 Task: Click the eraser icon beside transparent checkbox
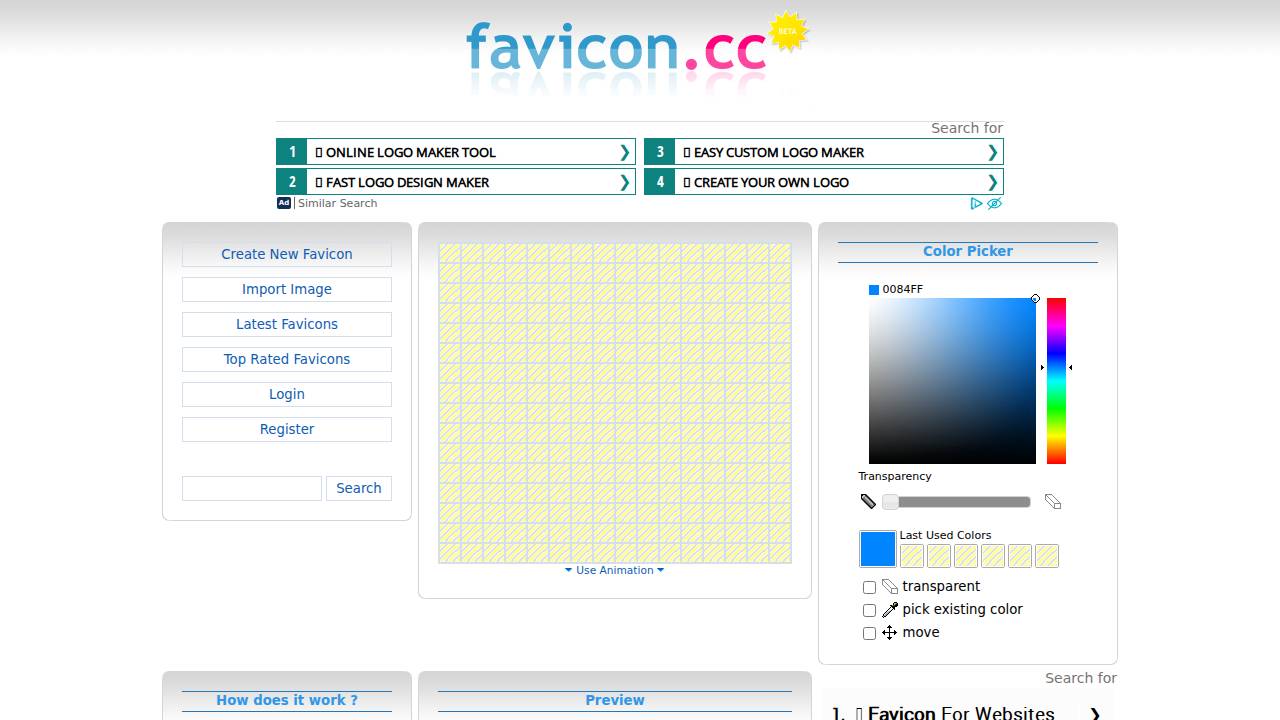coord(888,586)
